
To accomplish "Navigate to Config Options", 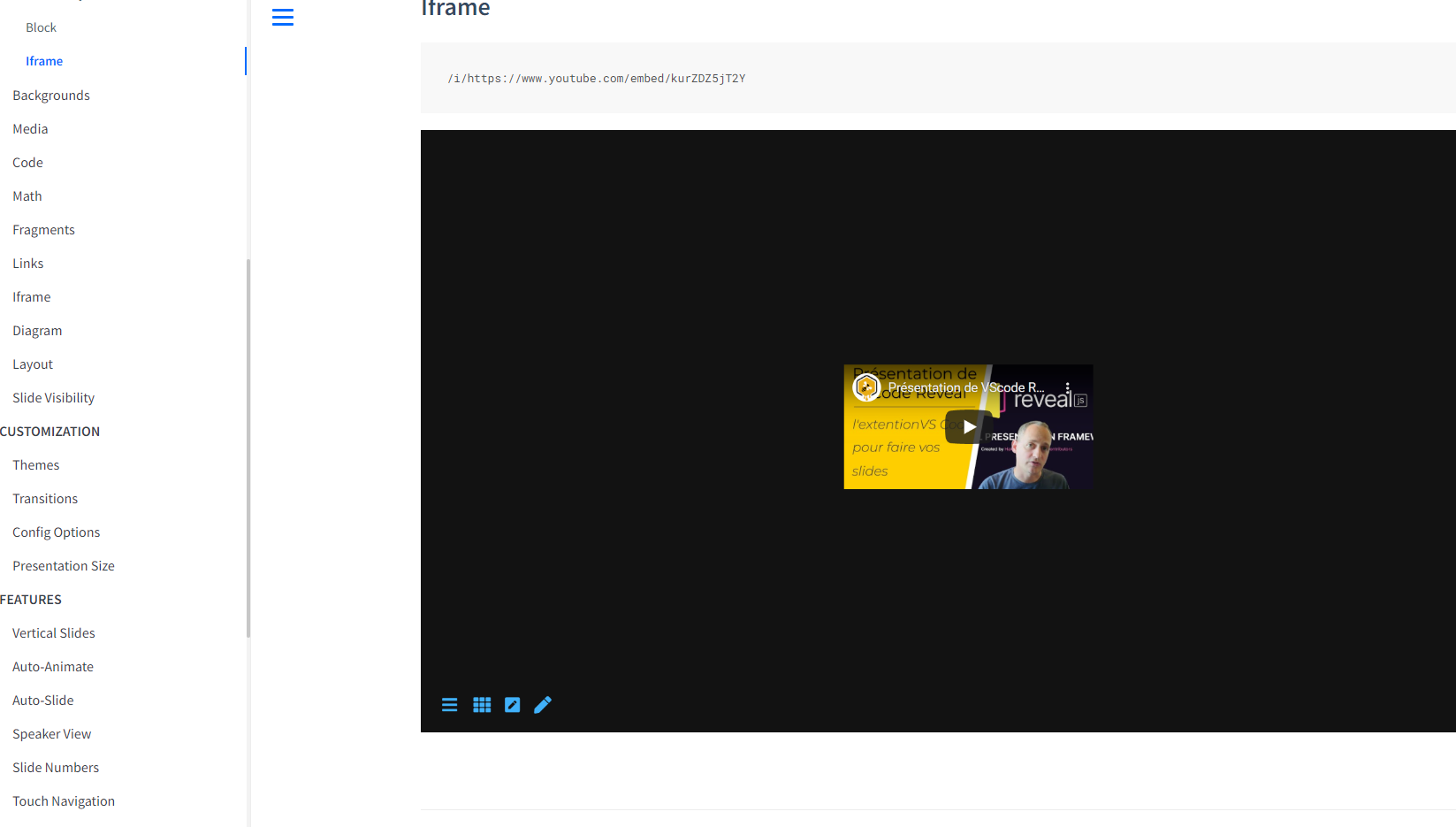I will 56,532.
